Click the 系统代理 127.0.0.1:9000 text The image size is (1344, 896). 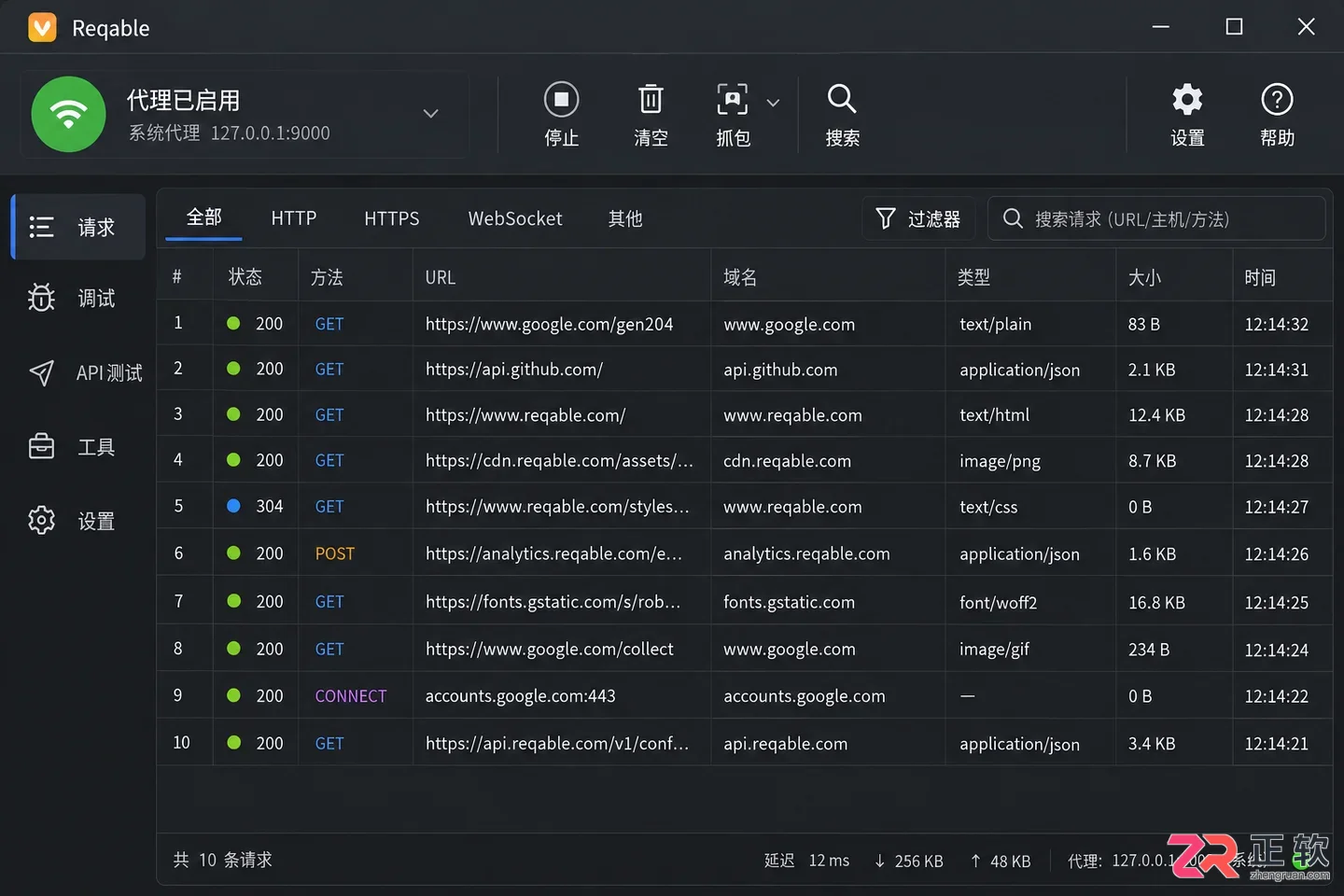[x=229, y=133]
